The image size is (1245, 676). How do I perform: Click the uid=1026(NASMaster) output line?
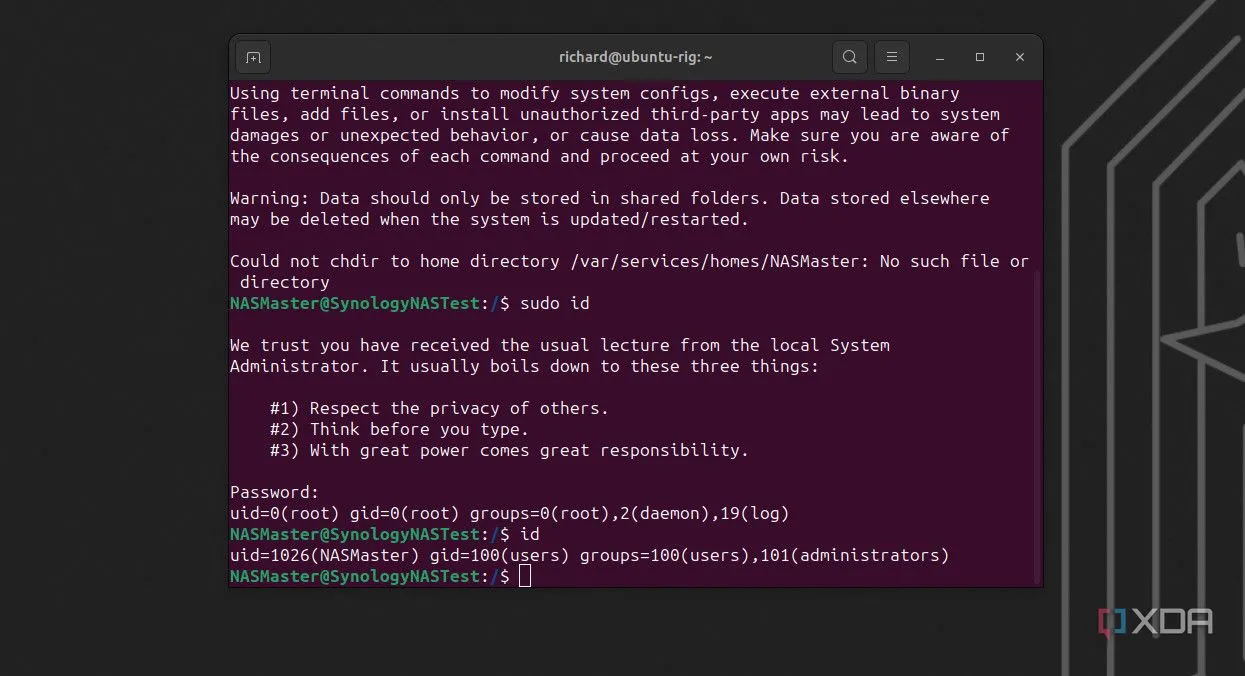[x=589, y=555]
